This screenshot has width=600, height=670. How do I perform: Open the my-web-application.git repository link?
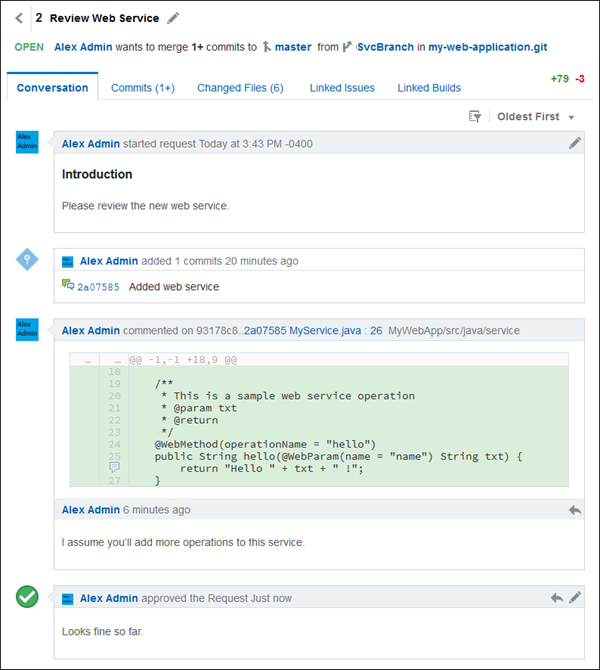click(488, 47)
